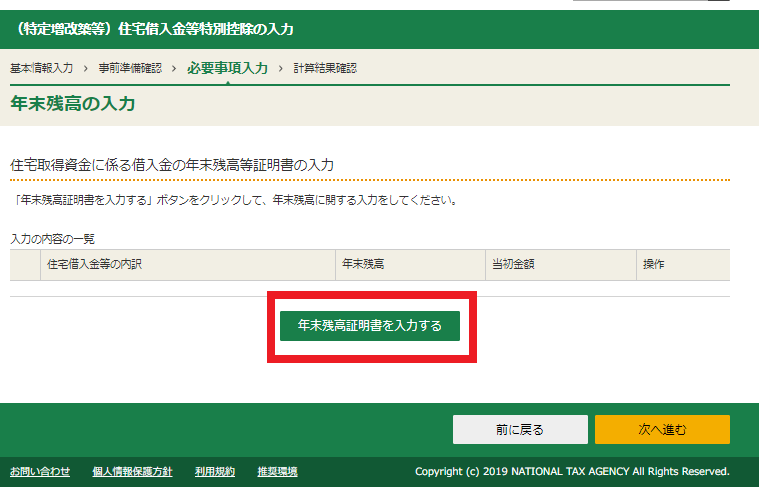Open the お問い合わせ link

coord(40,471)
